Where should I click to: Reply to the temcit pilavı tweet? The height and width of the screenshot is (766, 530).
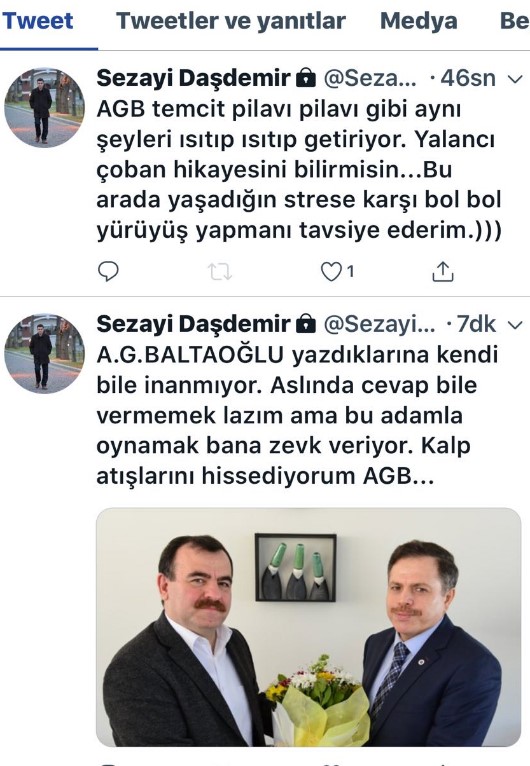(x=108, y=271)
